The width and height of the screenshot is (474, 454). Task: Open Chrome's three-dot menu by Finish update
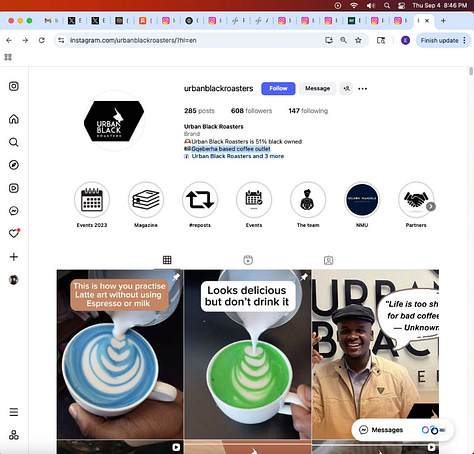coord(464,40)
